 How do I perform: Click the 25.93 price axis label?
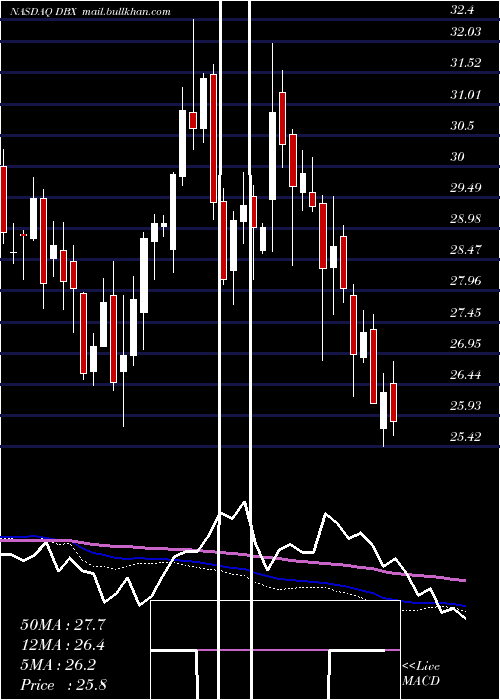coord(466,406)
